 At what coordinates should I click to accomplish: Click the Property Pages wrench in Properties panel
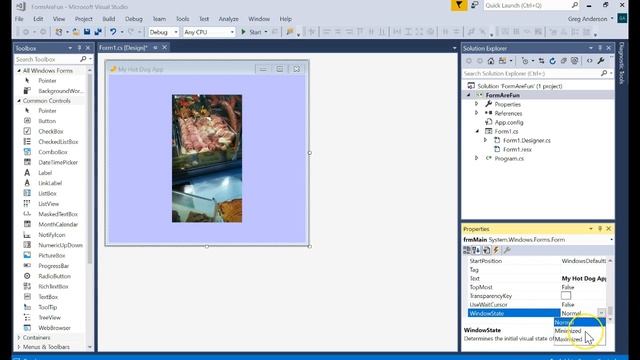pyautogui.click(x=507, y=250)
